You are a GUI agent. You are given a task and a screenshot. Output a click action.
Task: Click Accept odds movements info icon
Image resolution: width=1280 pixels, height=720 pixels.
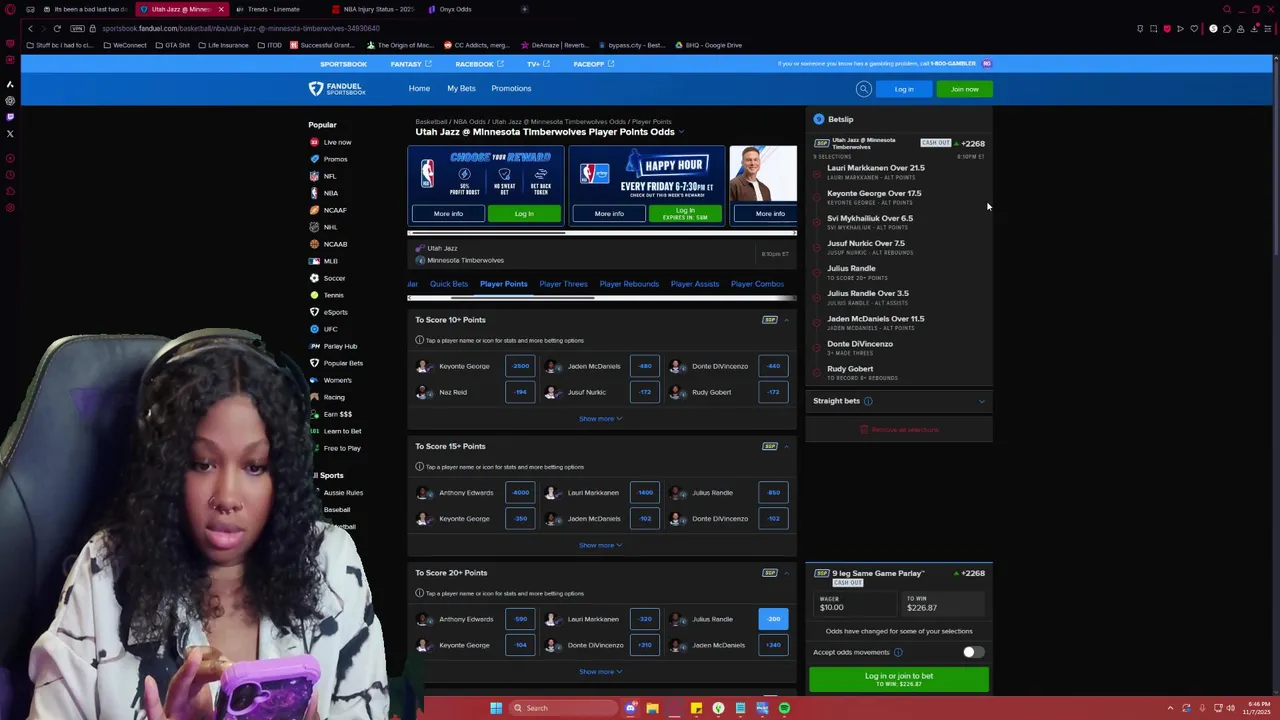(898, 652)
